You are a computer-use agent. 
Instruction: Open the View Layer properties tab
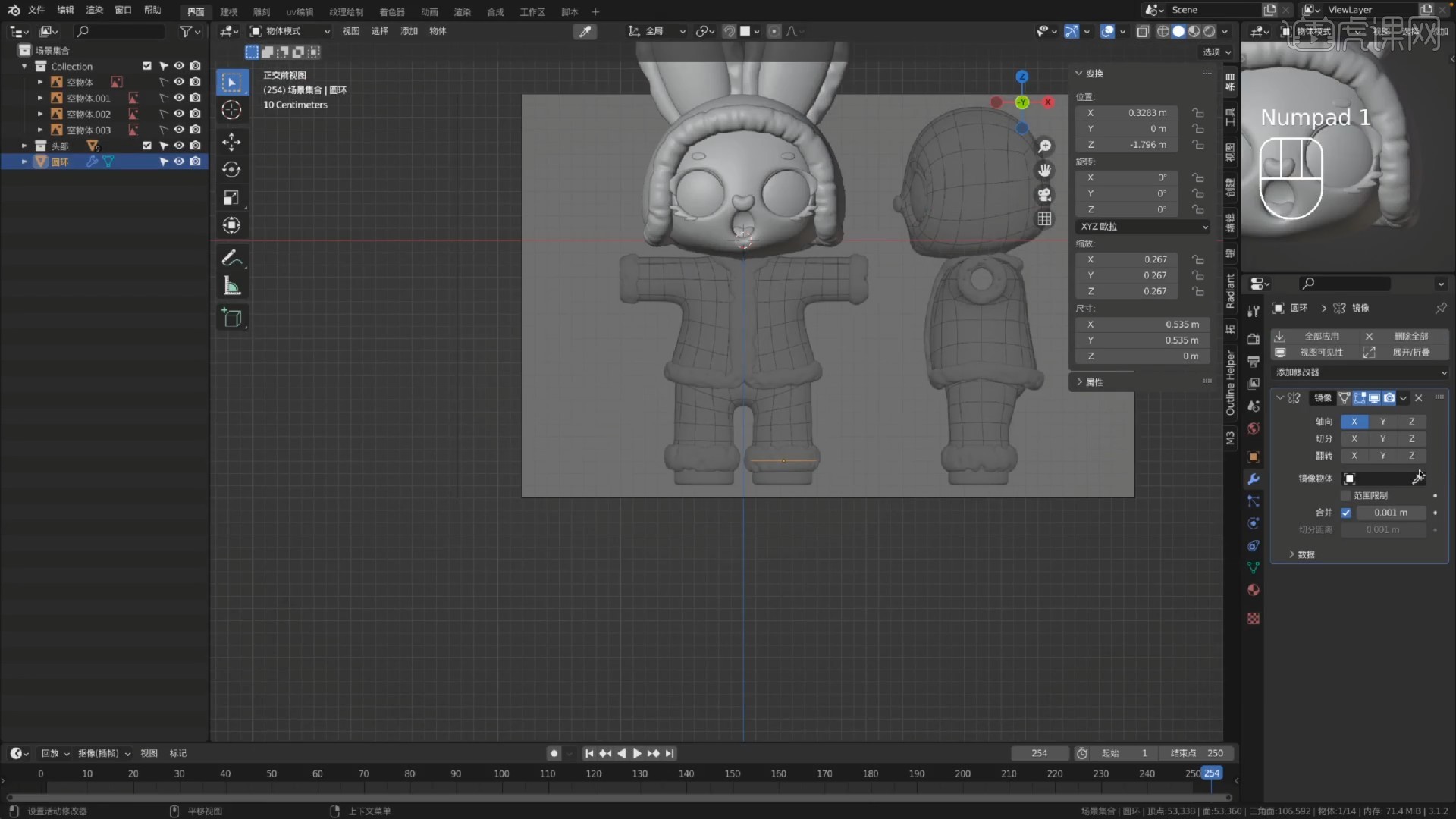tap(1254, 384)
